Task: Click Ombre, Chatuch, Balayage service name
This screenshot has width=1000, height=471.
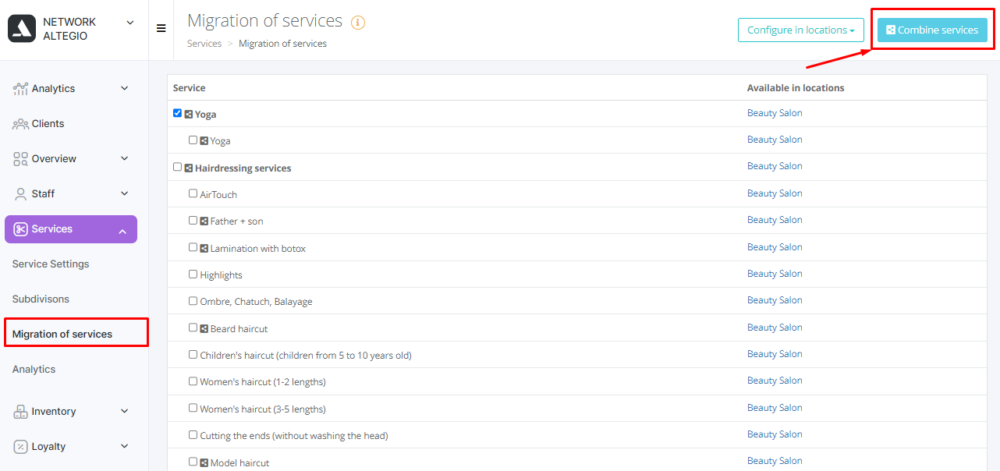Action: 256,302
